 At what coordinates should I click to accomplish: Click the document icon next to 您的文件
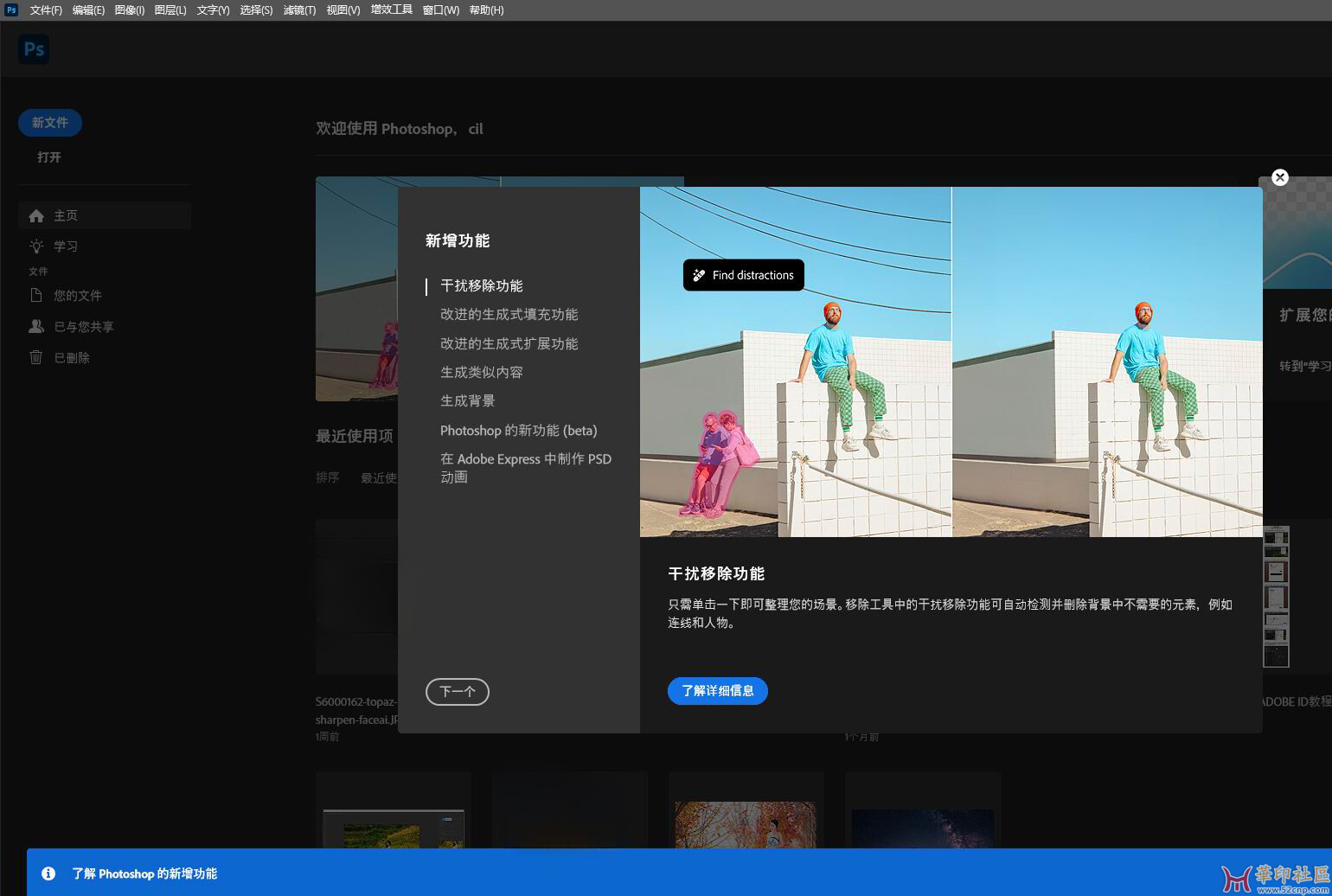click(x=36, y=295)
